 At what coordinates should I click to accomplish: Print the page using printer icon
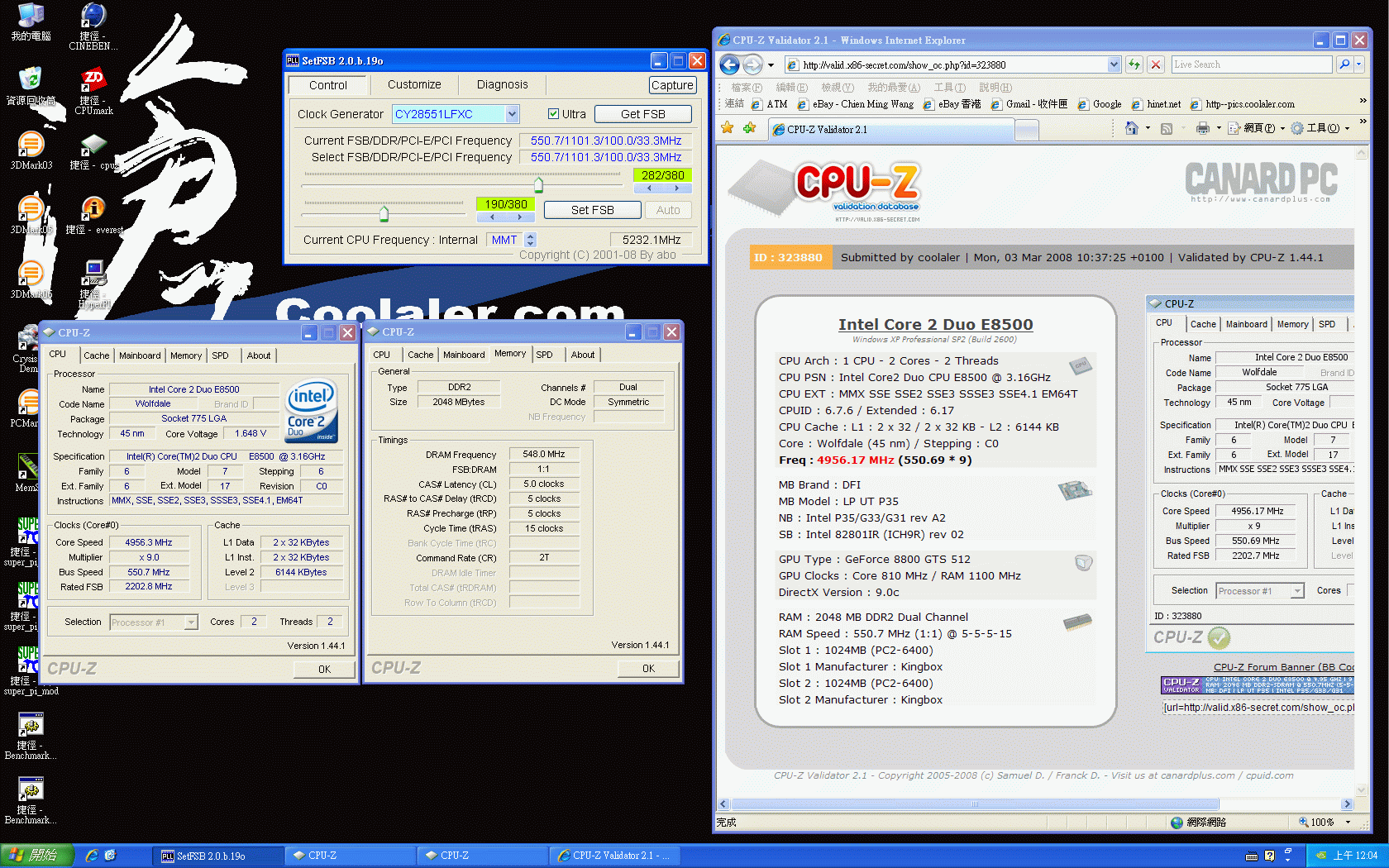tap(1203, 128)
